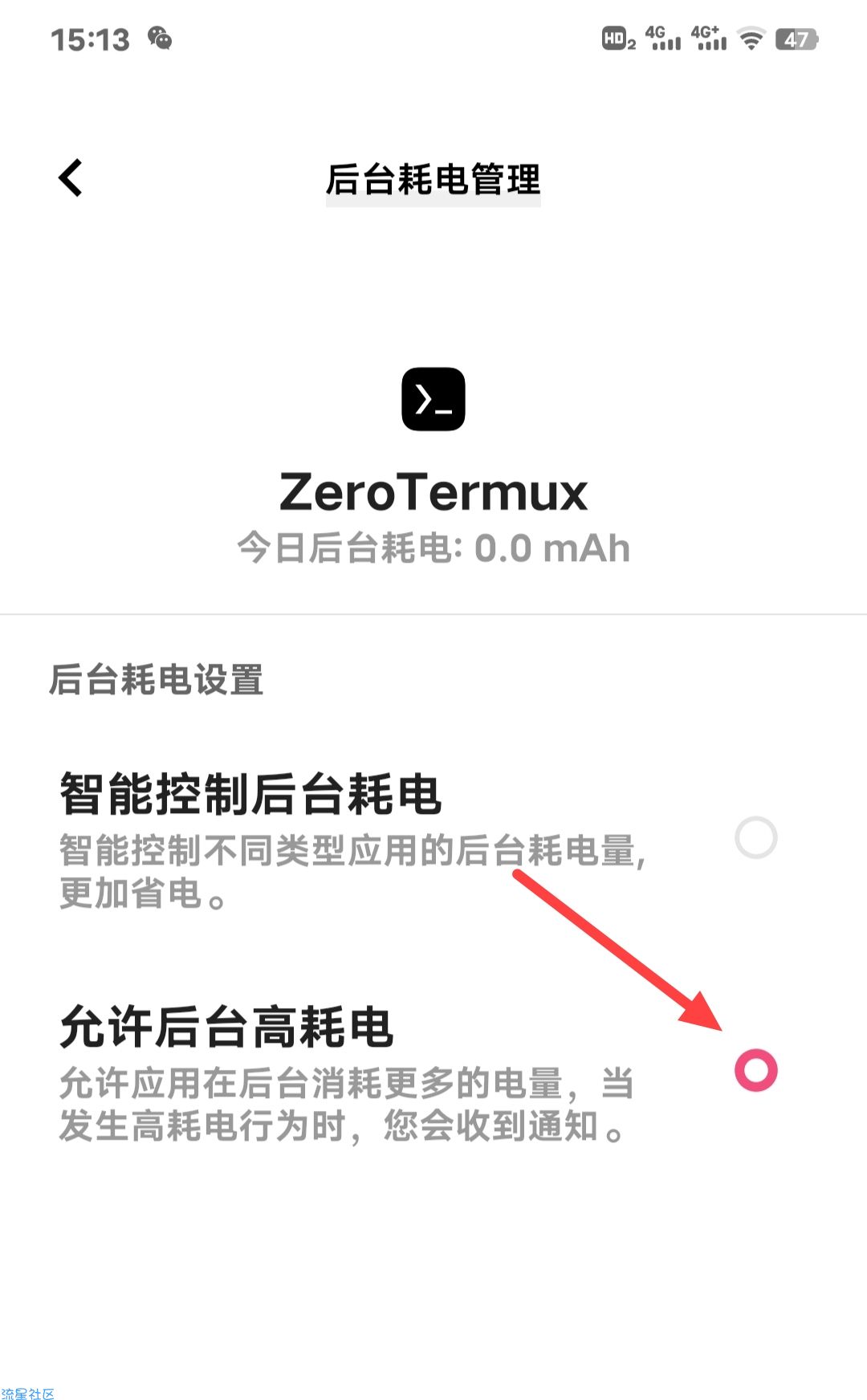Tap the 后台耗电设置 section header
The width and height of the screenshot is (867, 1400).
tap(157, 679)
